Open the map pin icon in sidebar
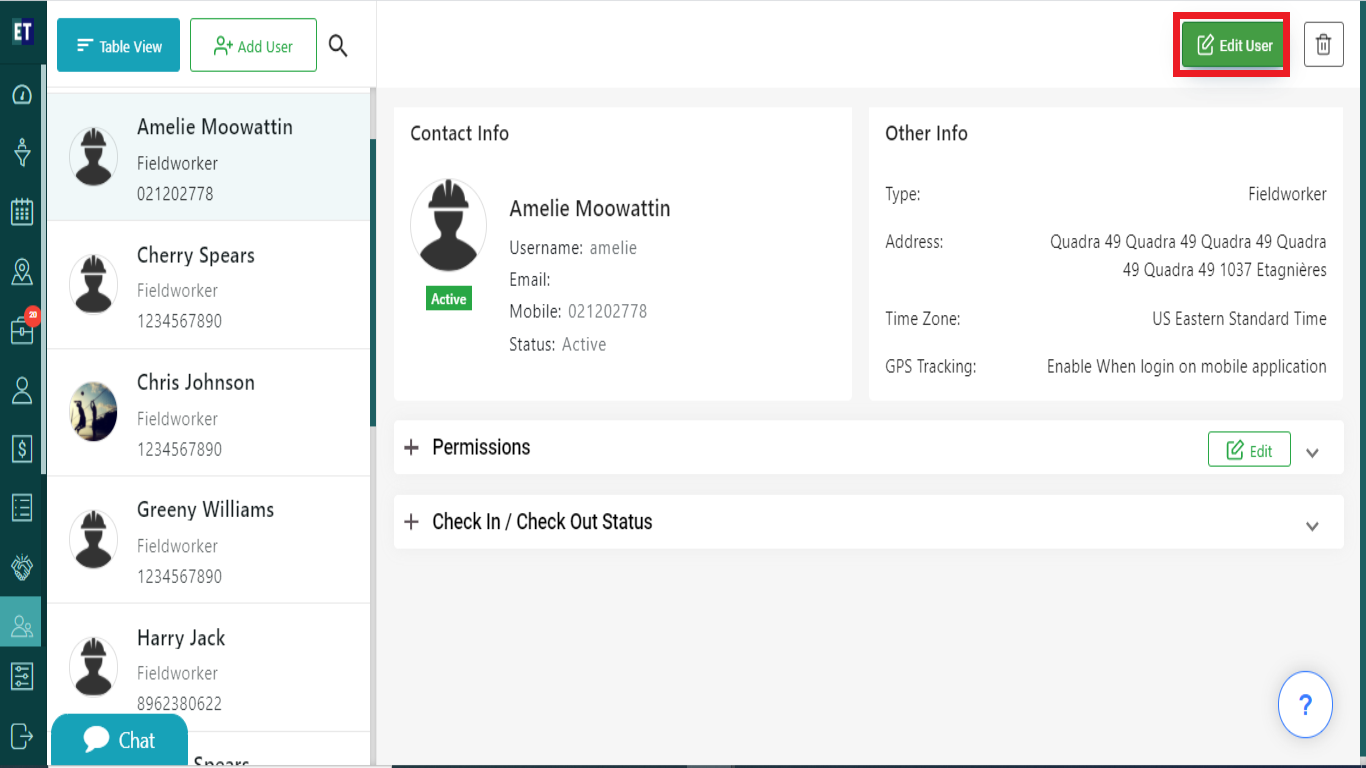Image resolution: width=1366 pixels, height=768 pixels. pos(22,271)
